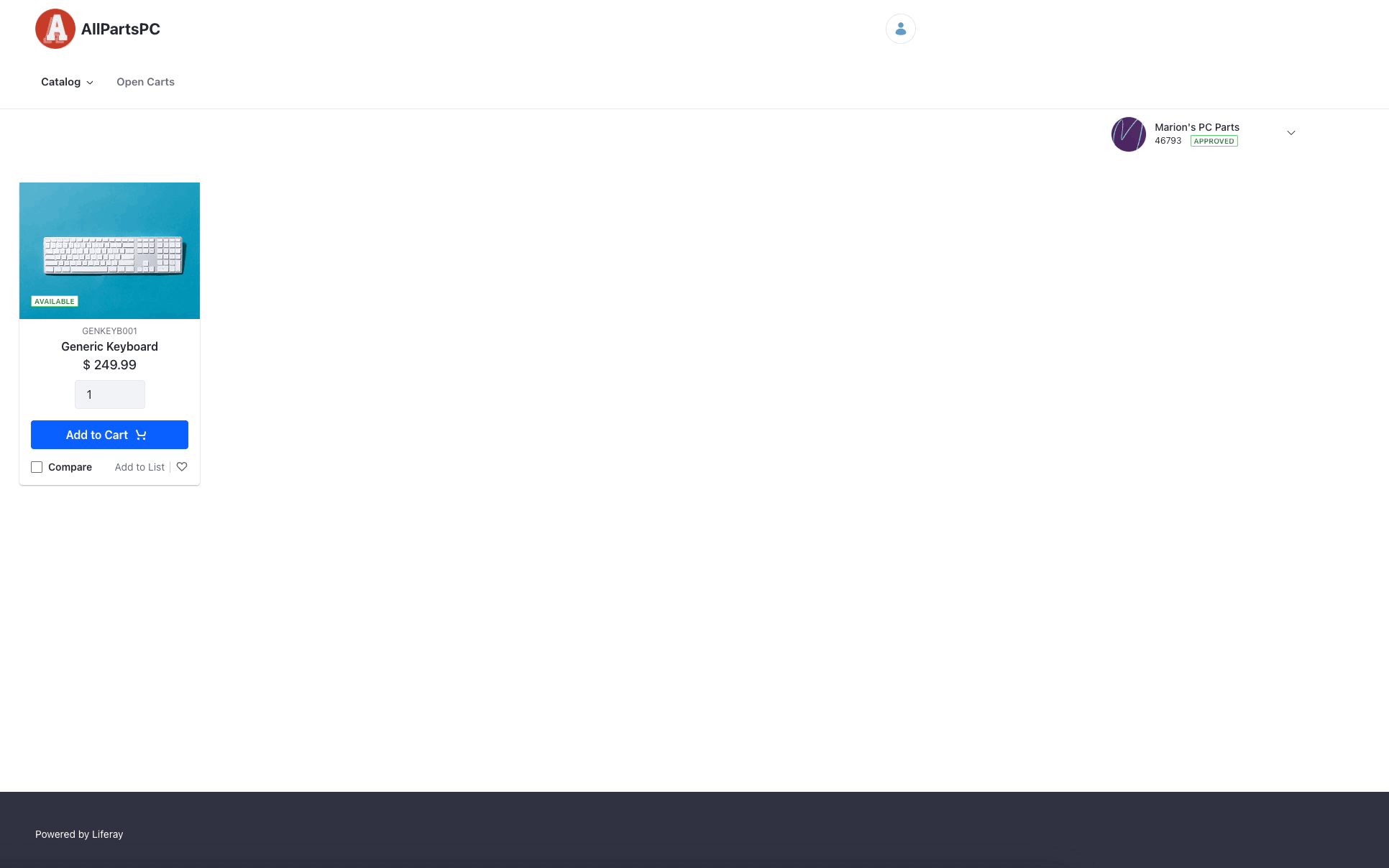Image resolution: width=1389 pixels, height=868 pixels.
Task: Click the Add to List link
Action: pyautogui.click(x=139, y=467)
